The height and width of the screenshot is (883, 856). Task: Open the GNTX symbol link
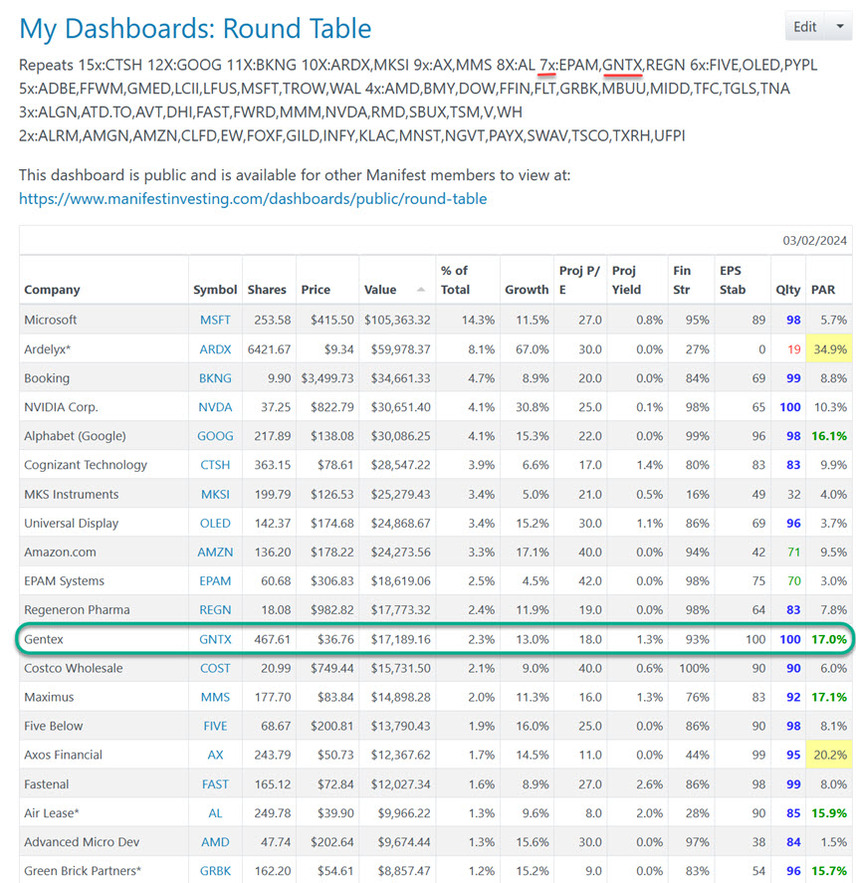pyautogui.click(x=215, y=639)
